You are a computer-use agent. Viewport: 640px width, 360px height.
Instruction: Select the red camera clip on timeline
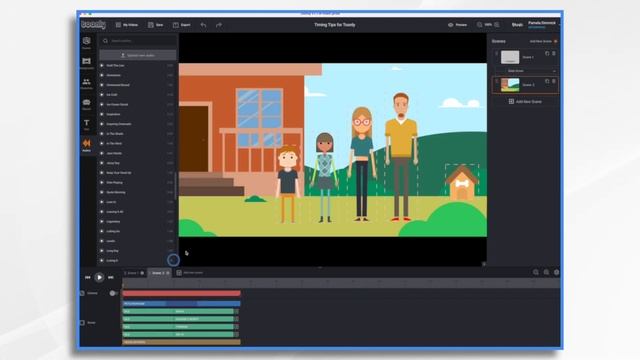click(x=182, y=293)
